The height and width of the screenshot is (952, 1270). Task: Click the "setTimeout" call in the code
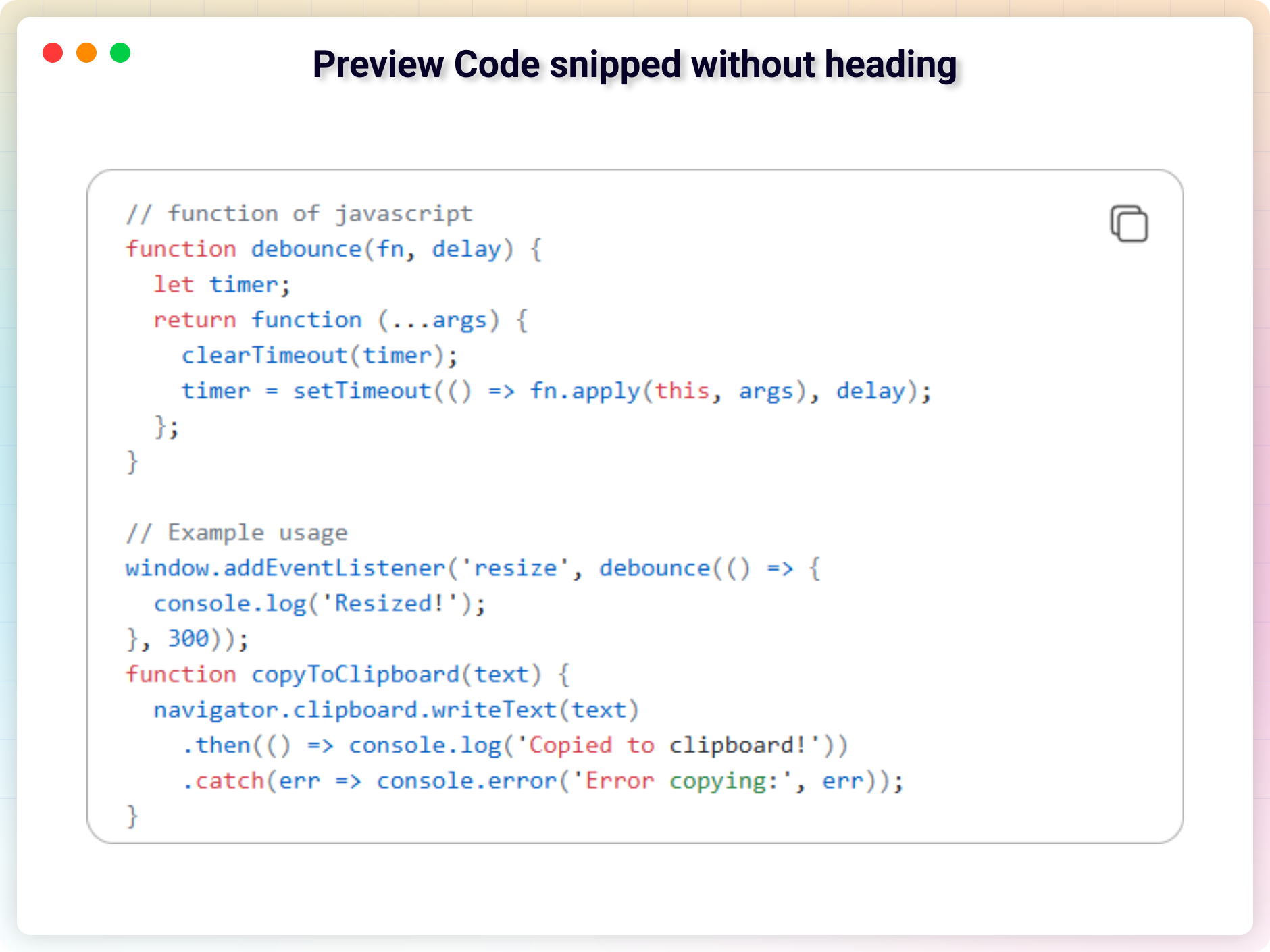tap(361, 391)
